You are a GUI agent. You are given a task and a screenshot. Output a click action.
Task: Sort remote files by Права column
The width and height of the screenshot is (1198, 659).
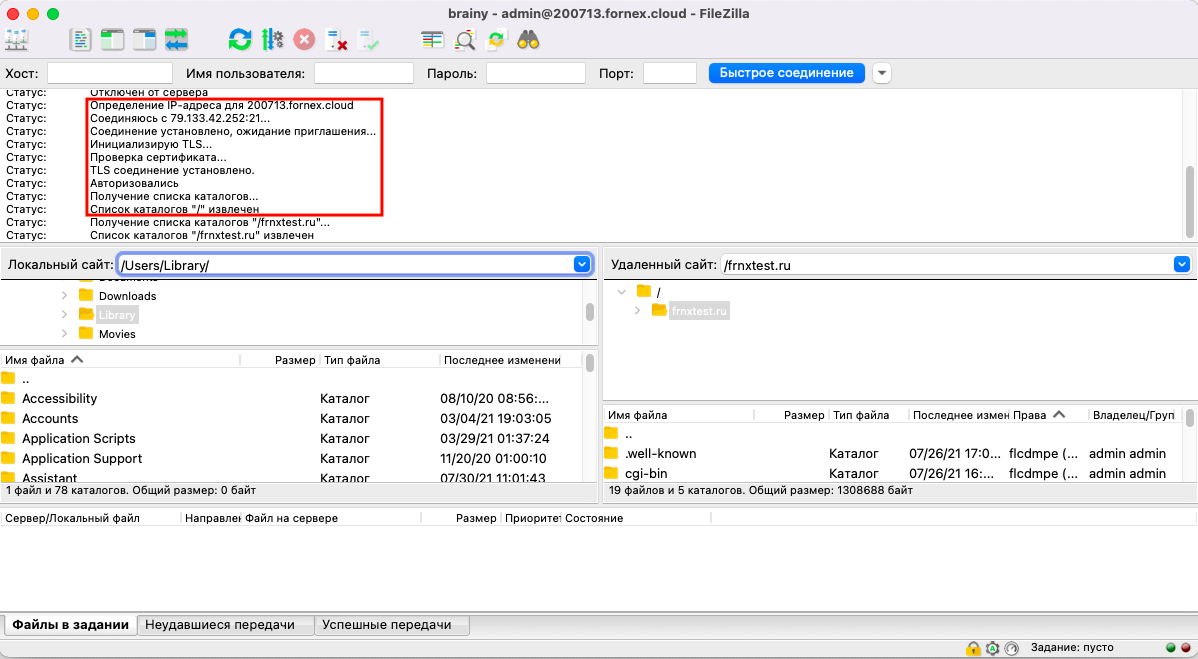[x=1048, y=415]
